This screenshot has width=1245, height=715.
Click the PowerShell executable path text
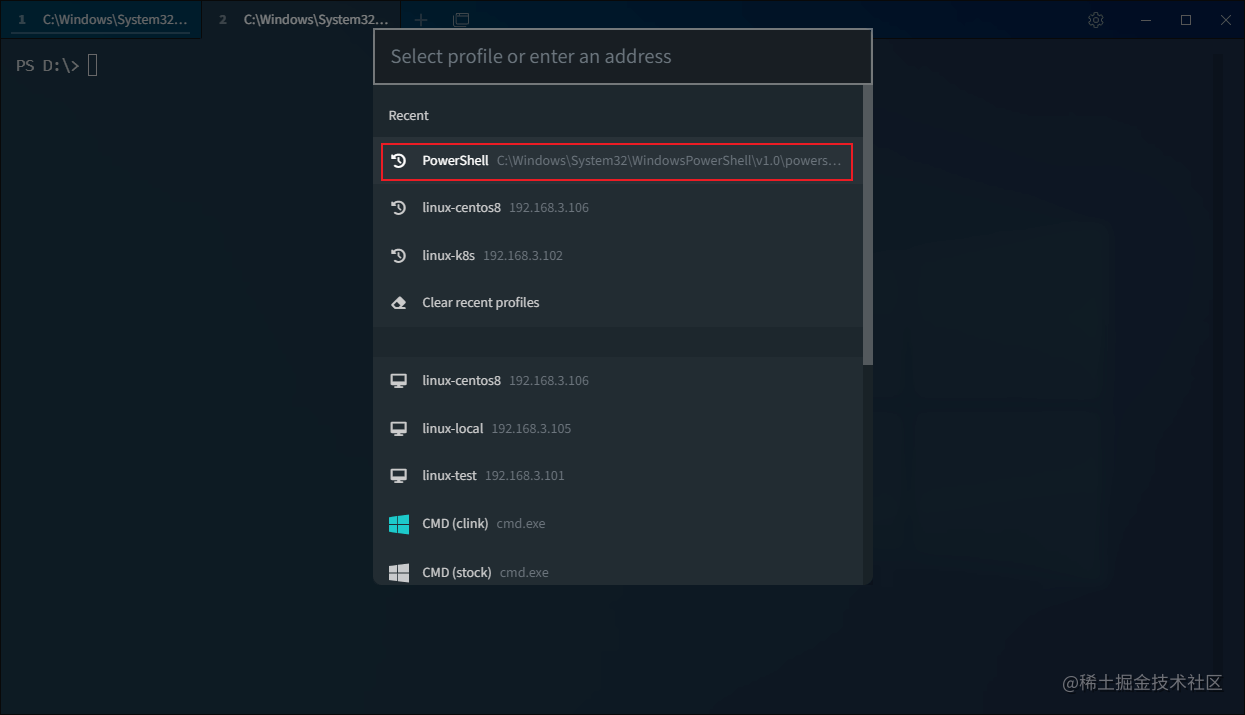[x=669, y=161]
